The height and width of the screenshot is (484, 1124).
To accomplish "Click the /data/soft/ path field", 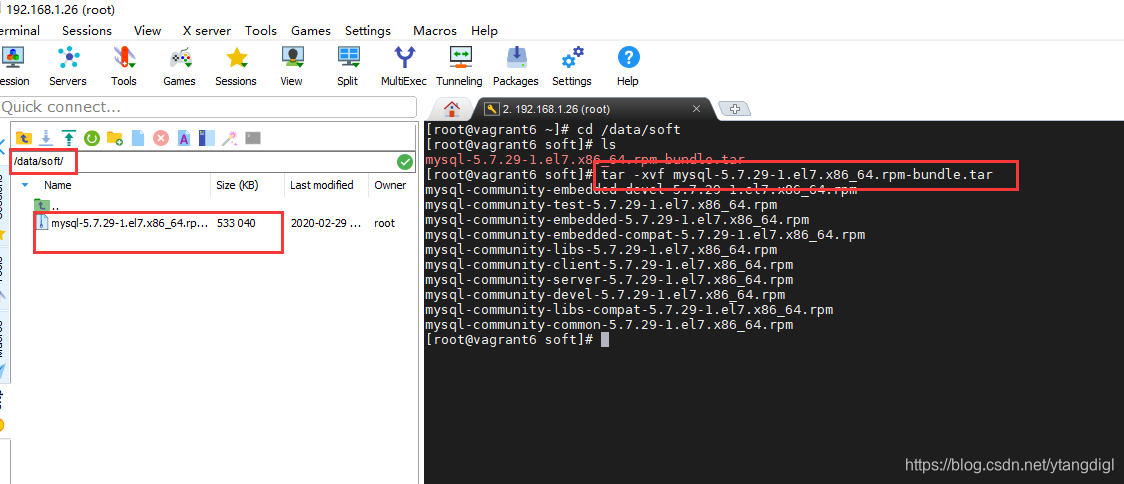I will (203, 161).
